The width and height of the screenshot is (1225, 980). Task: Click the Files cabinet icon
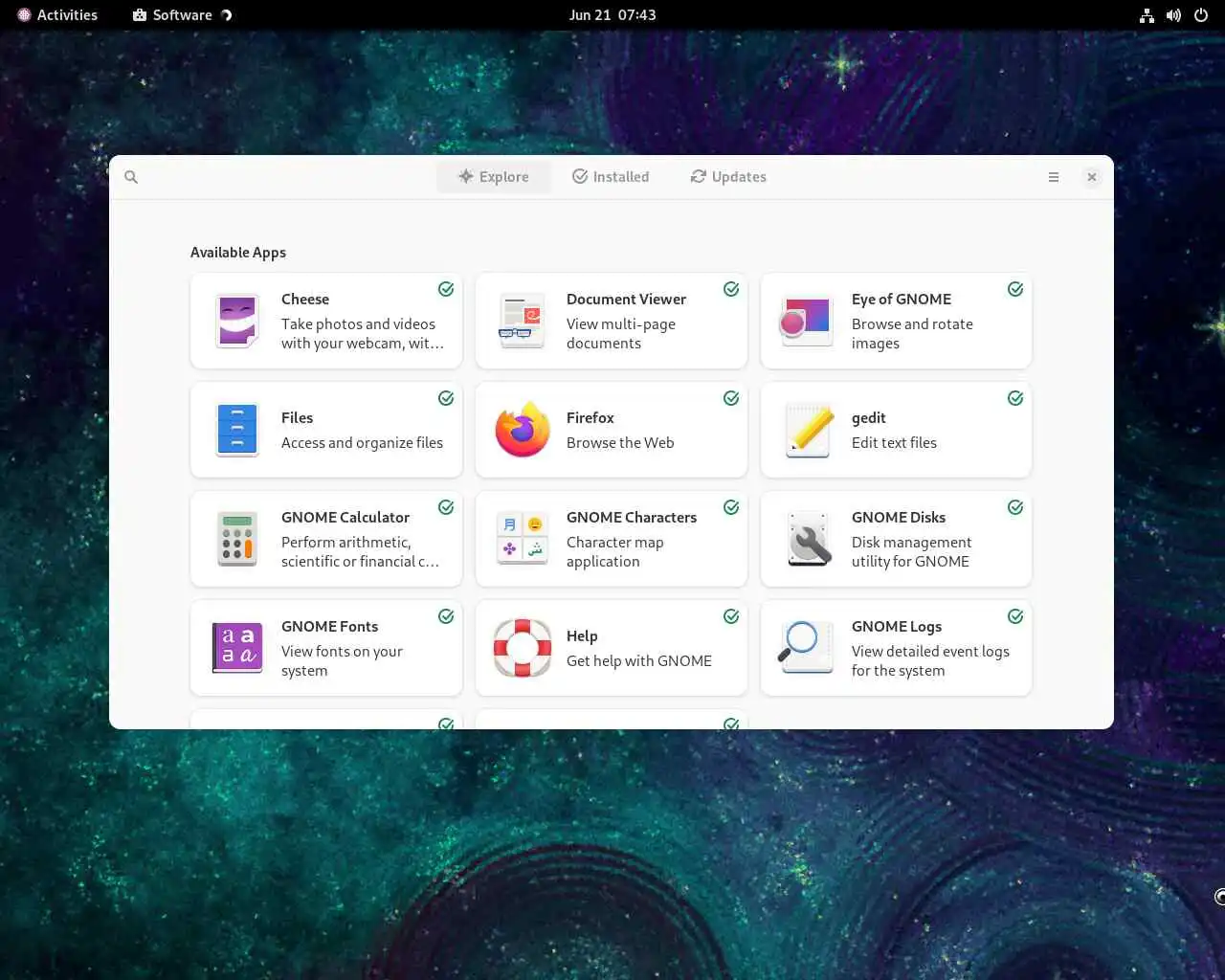236,430
